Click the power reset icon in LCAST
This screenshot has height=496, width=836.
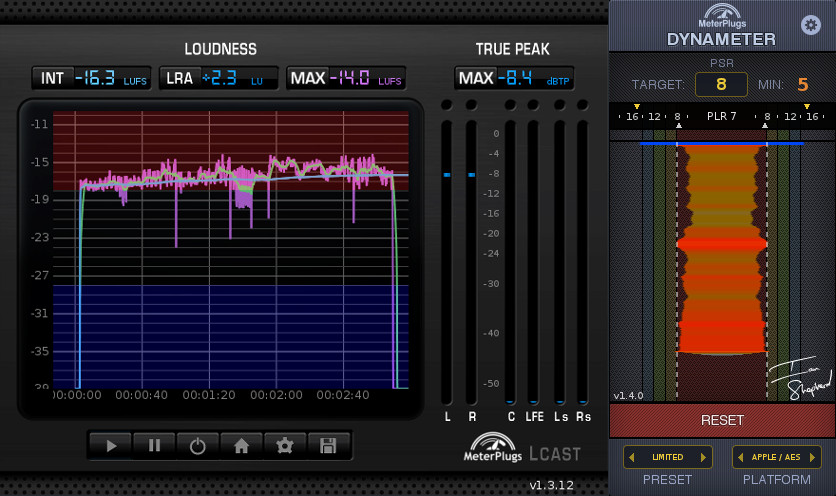[x=197, y=445]
